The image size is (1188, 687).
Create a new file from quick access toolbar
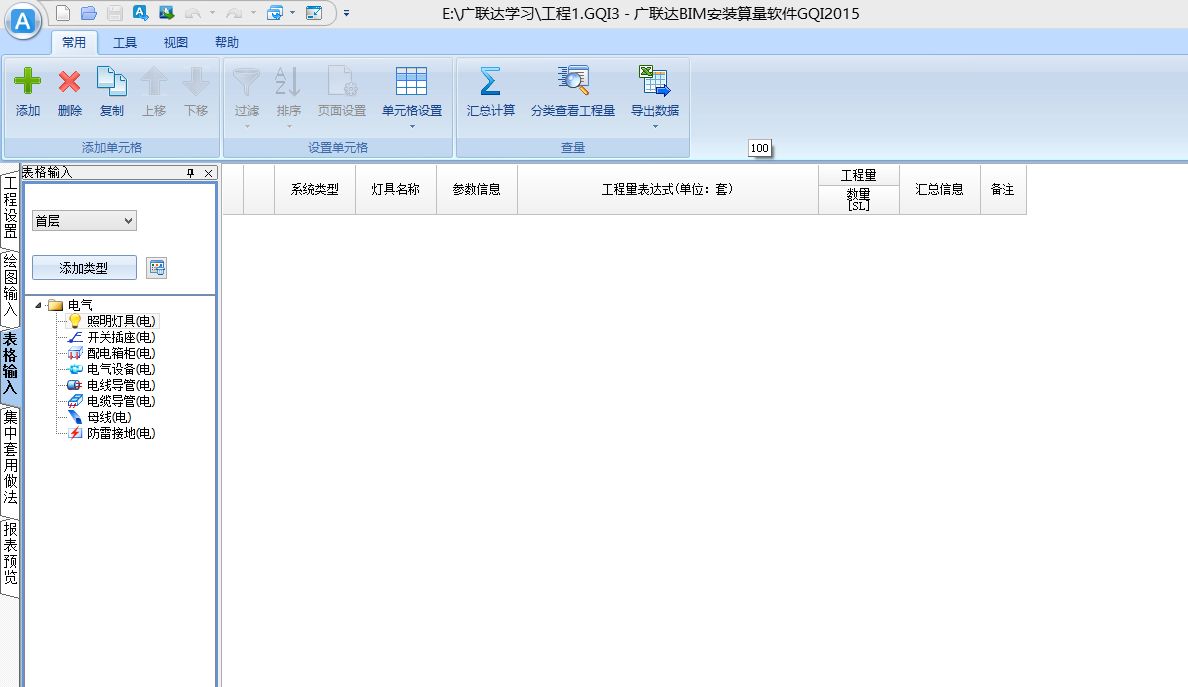64,13
